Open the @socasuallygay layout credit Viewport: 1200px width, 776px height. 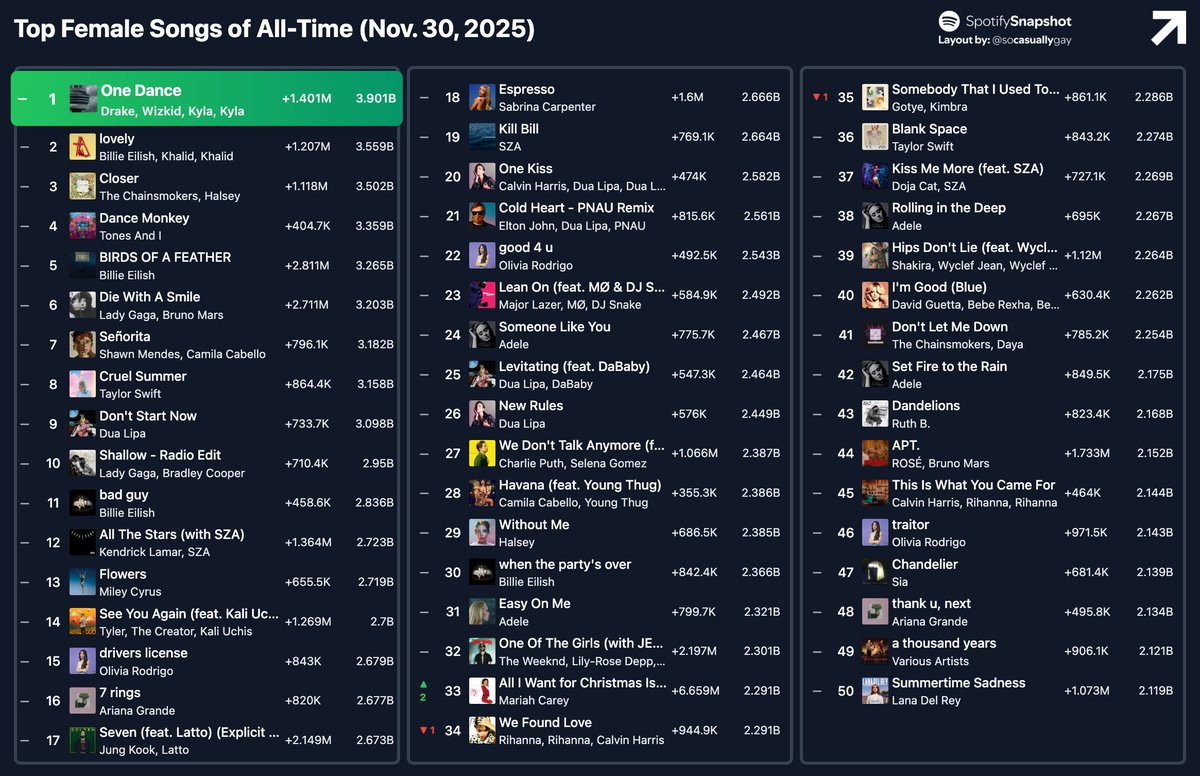1032,40
